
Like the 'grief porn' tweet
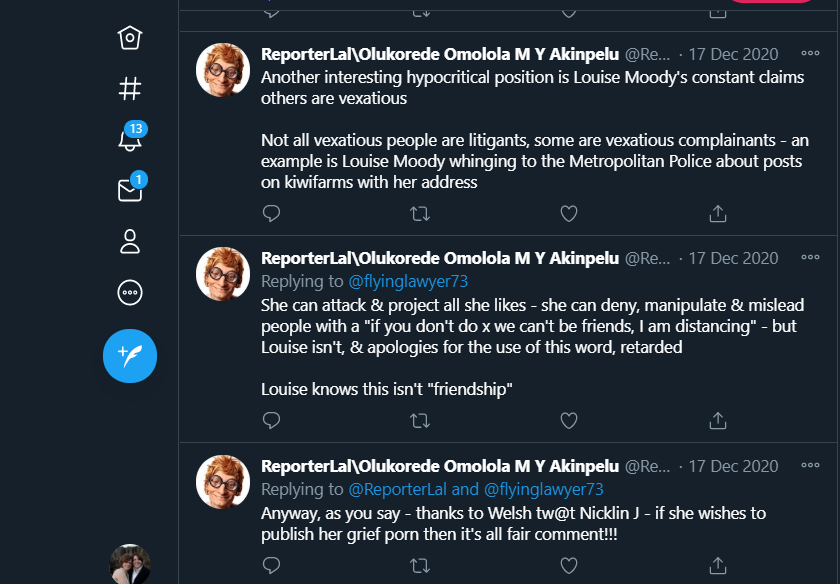[x=568, y=565]
